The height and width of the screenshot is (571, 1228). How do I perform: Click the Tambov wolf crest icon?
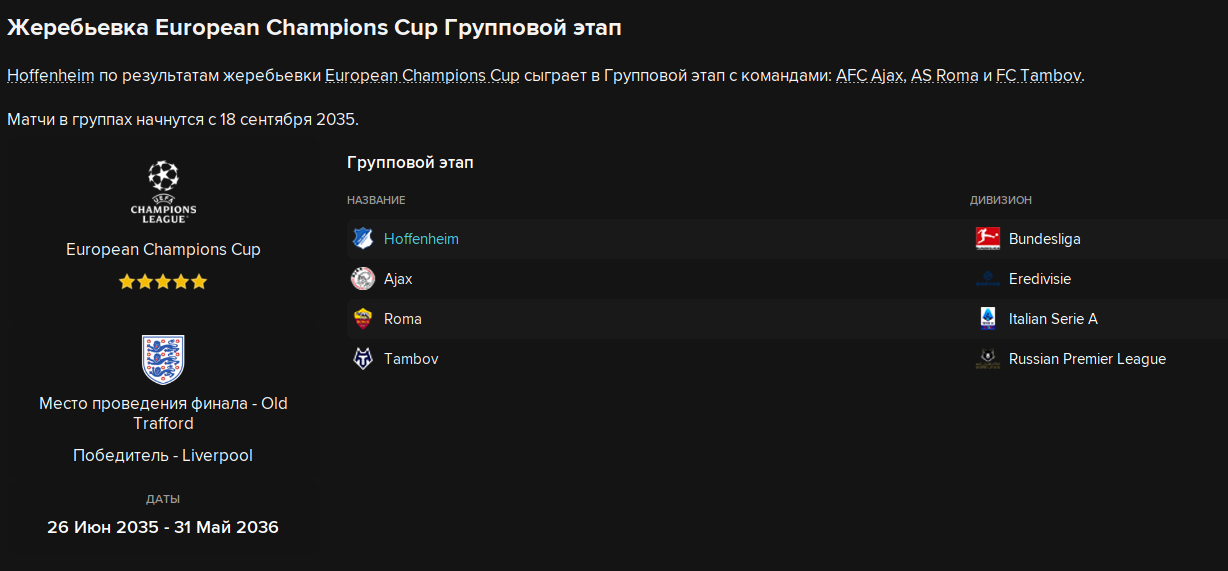362,359
